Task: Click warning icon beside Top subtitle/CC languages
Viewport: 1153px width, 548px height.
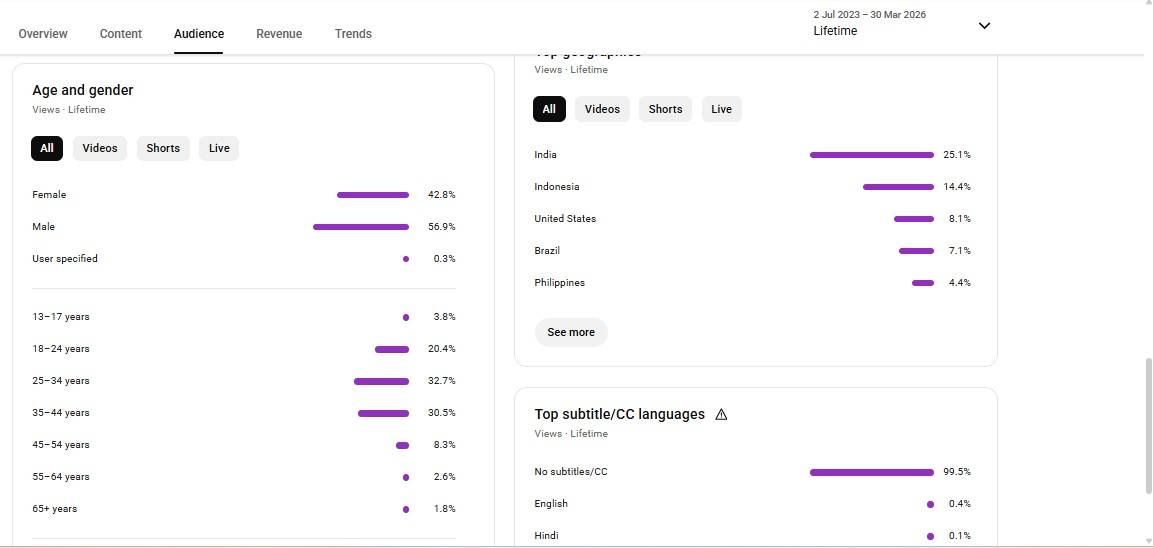Action: (x=721, y=414)
